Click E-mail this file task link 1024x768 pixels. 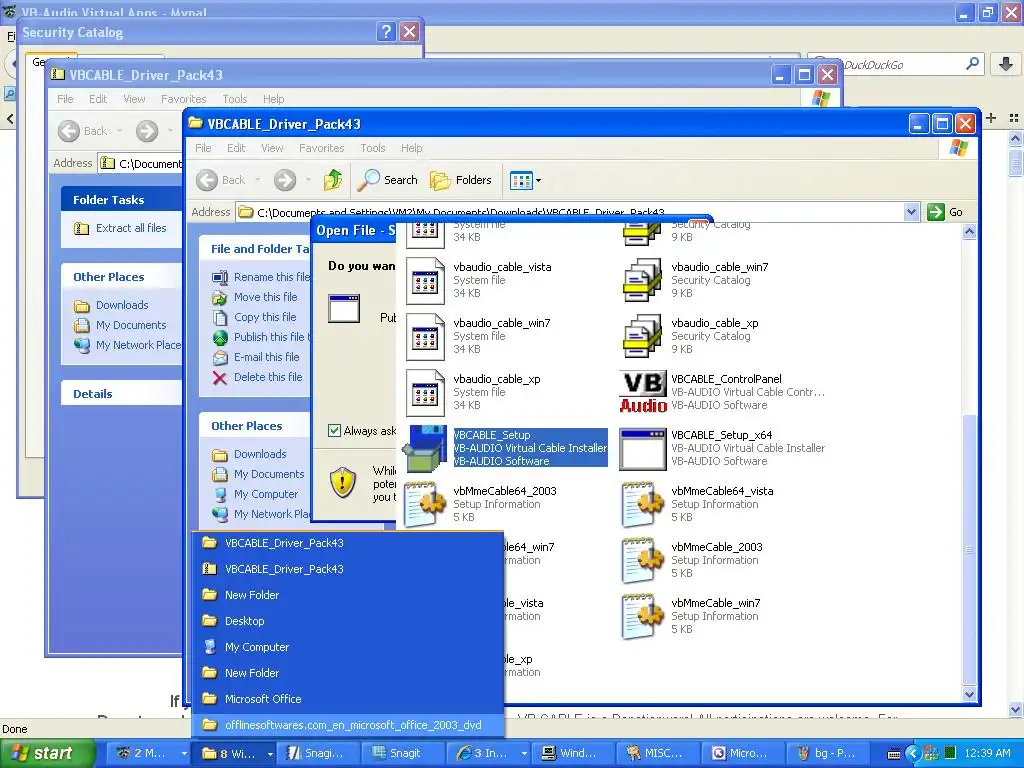(266, 357)
